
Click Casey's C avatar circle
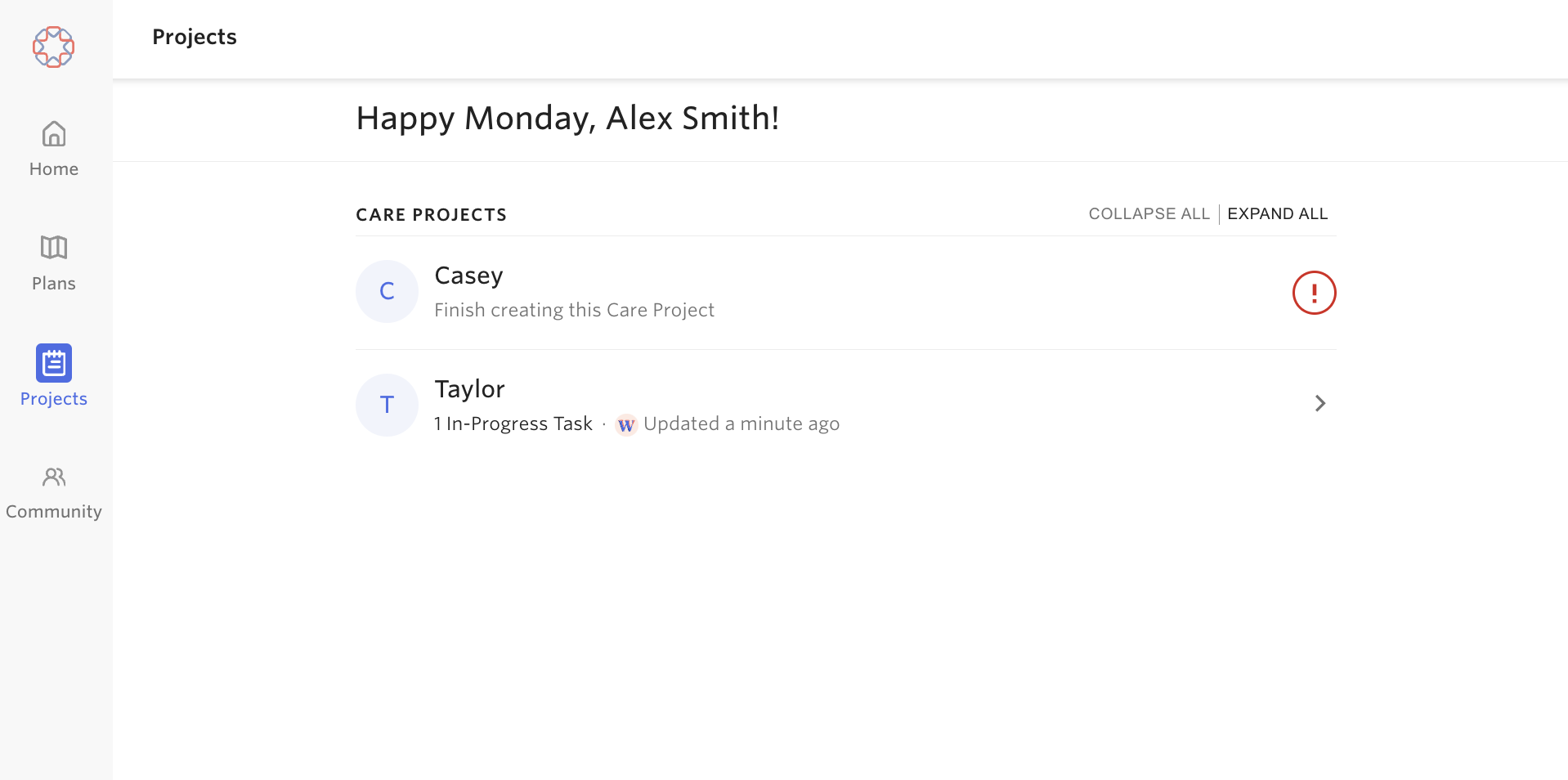click(387, 292)
